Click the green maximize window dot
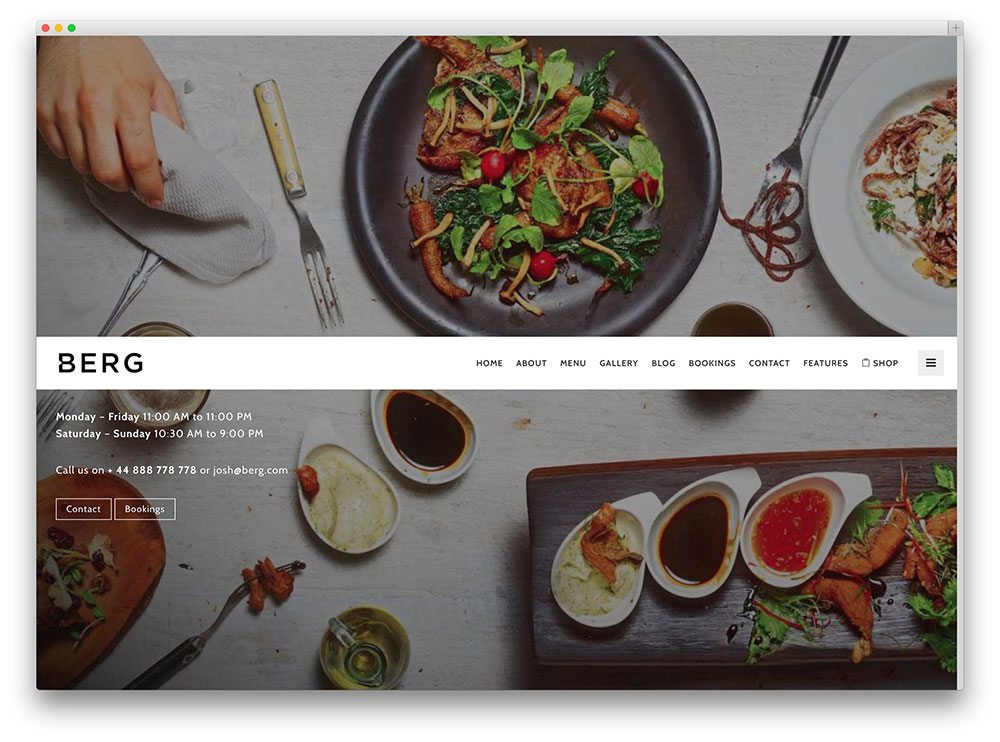The width and height of the screenshot is (1000, 742). 71,28
